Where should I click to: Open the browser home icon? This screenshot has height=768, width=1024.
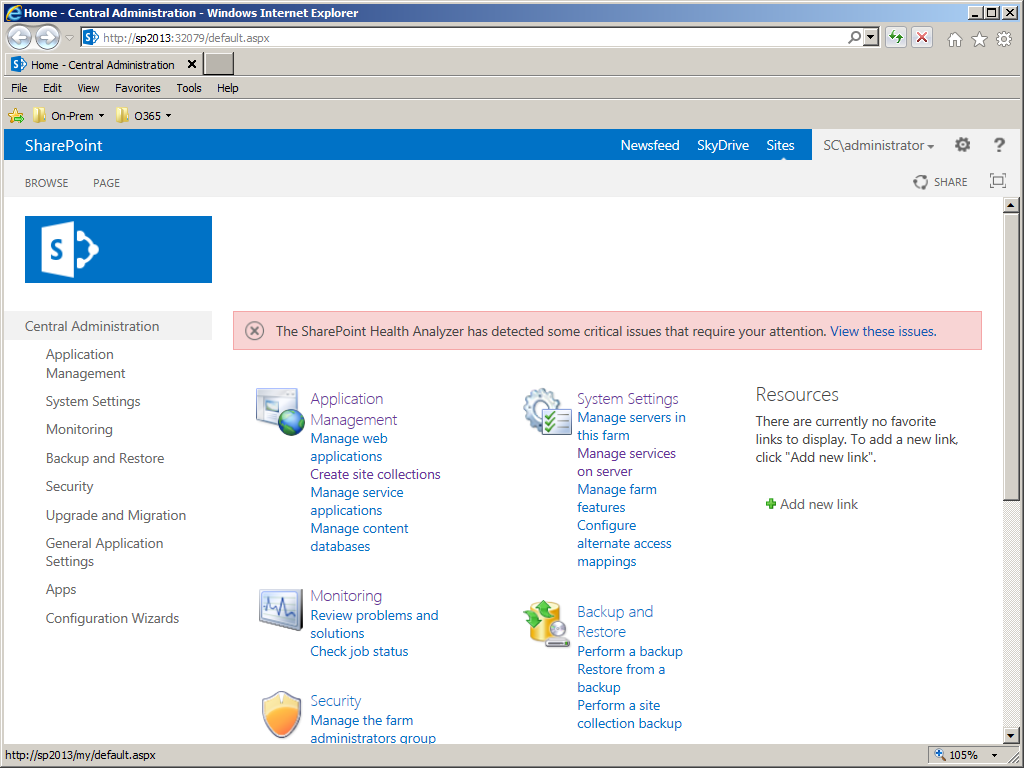coord(954,39)
